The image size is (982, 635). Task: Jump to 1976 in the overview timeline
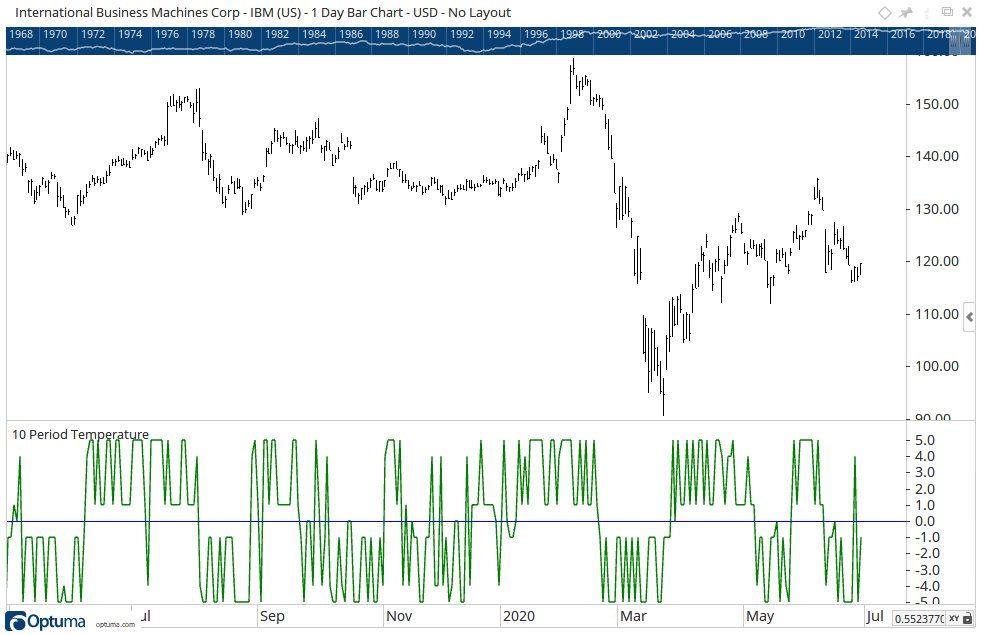167,34
